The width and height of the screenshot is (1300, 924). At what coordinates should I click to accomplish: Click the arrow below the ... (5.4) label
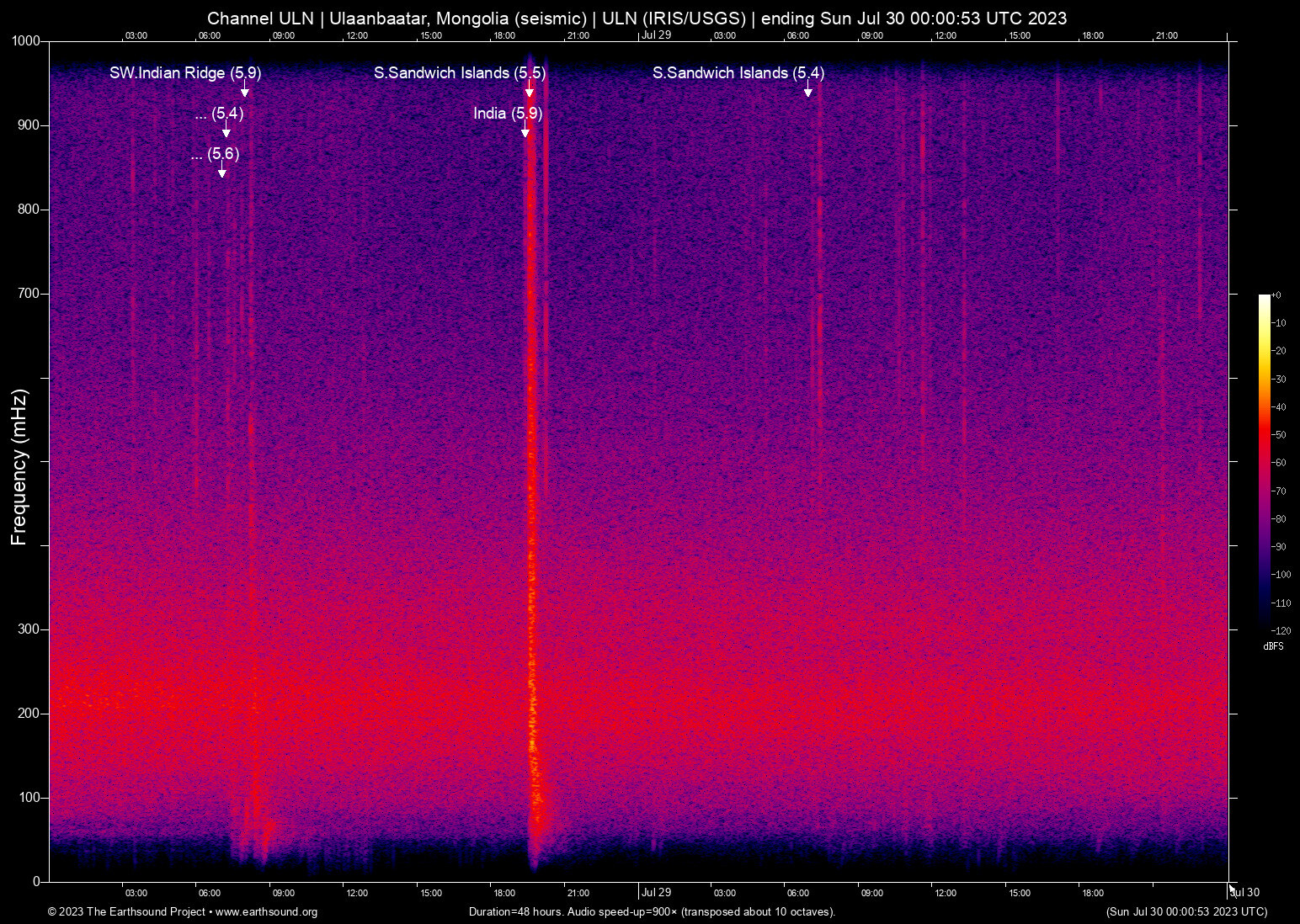[x=226, y=130]
